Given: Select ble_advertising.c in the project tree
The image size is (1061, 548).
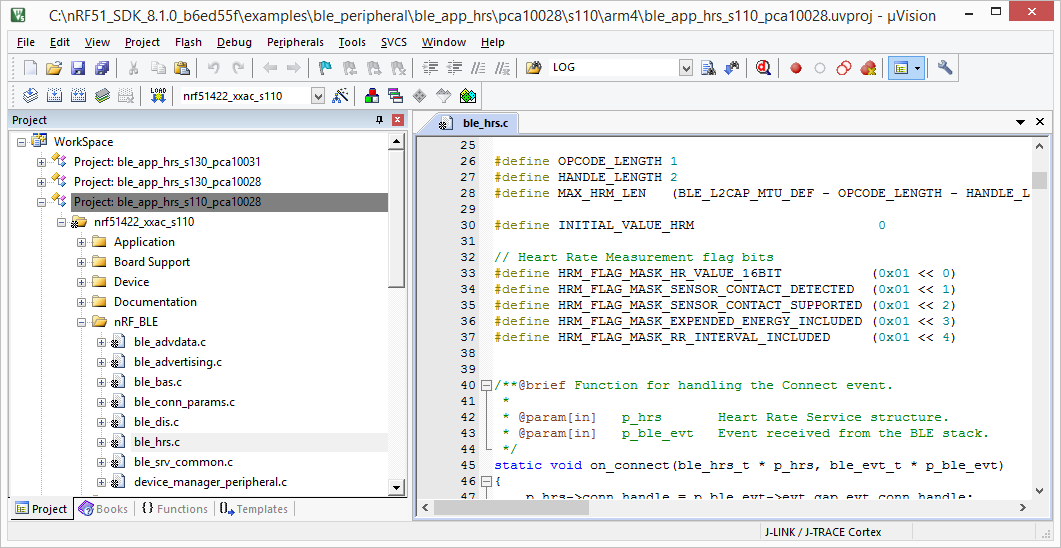Looking at the screenshot, I should pyautogui.click(x=178, y=362).
